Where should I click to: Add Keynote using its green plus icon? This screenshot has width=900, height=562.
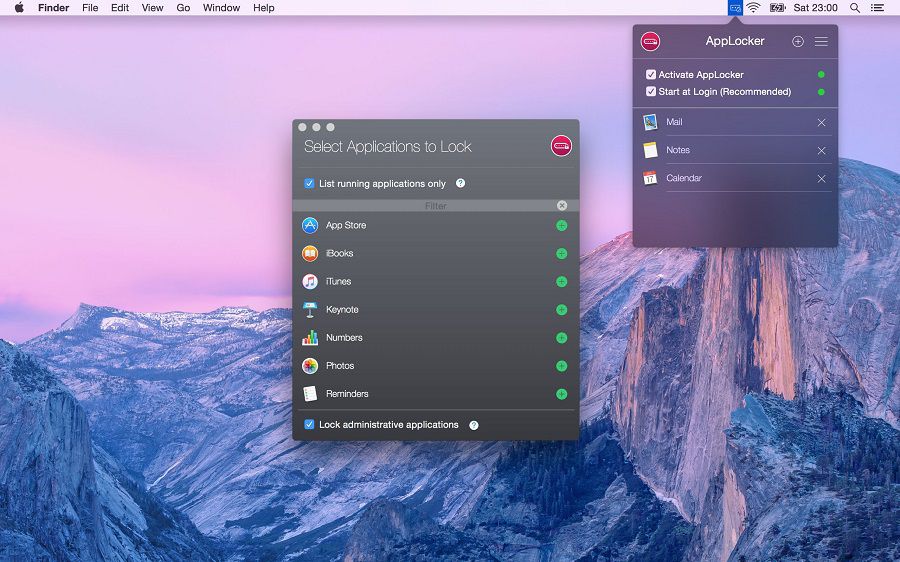561,310
